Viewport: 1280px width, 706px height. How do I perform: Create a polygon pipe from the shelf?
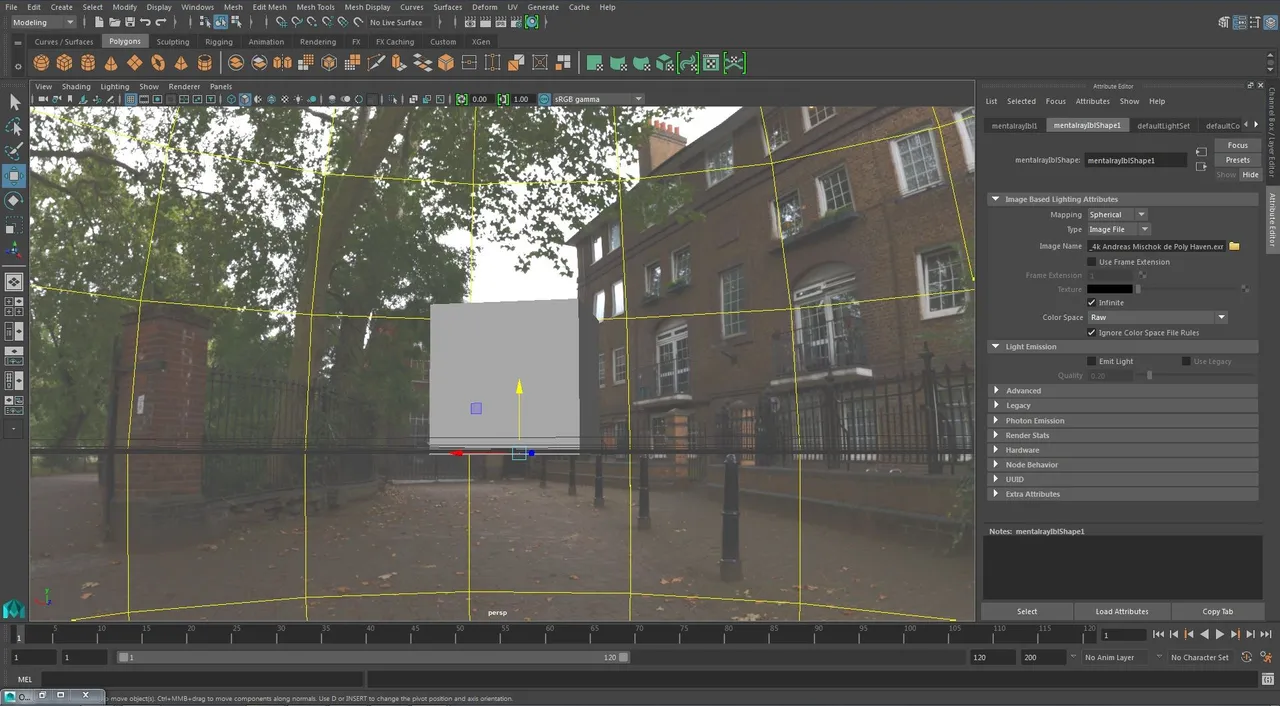(205, 63)
